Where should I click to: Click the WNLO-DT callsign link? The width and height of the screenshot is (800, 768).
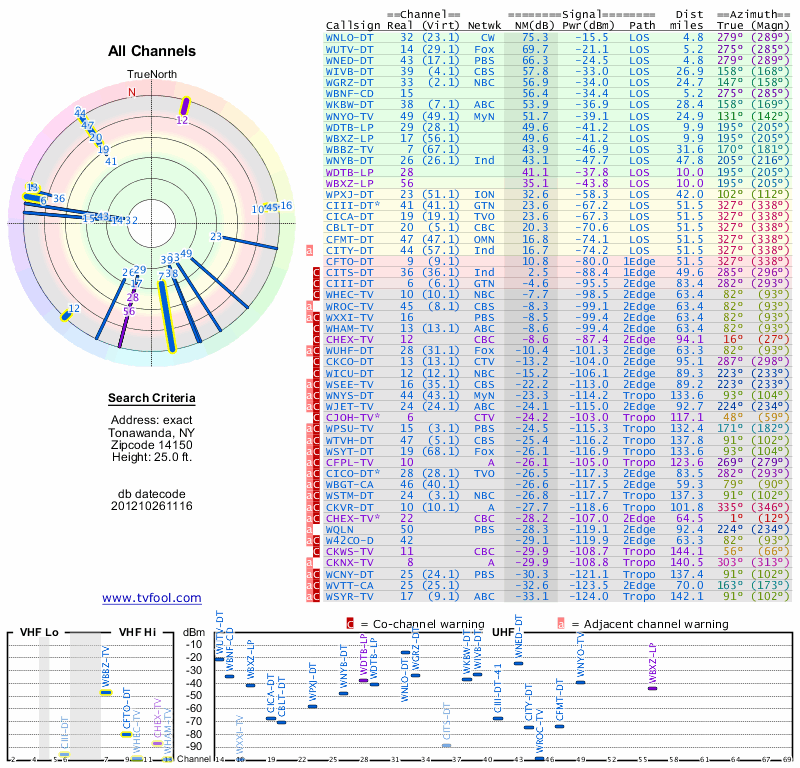349,38
